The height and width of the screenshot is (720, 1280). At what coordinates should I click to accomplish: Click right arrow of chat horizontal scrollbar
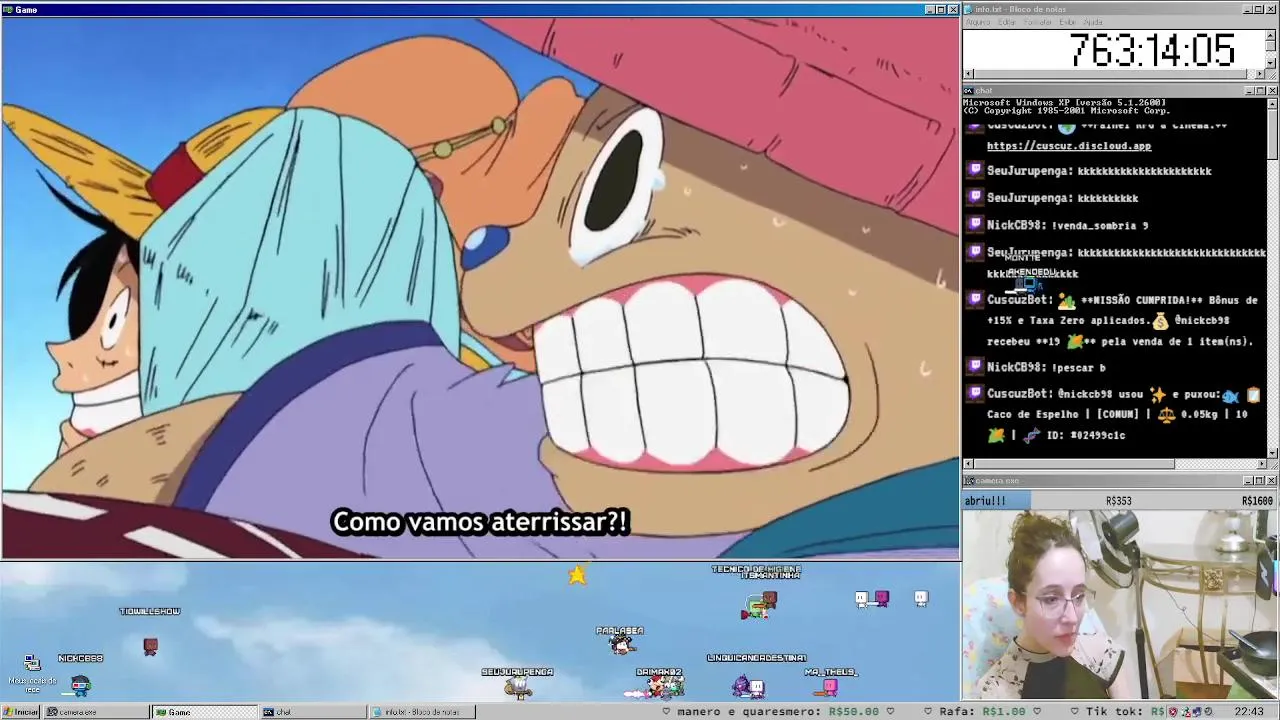click(x=1260, y=464)
